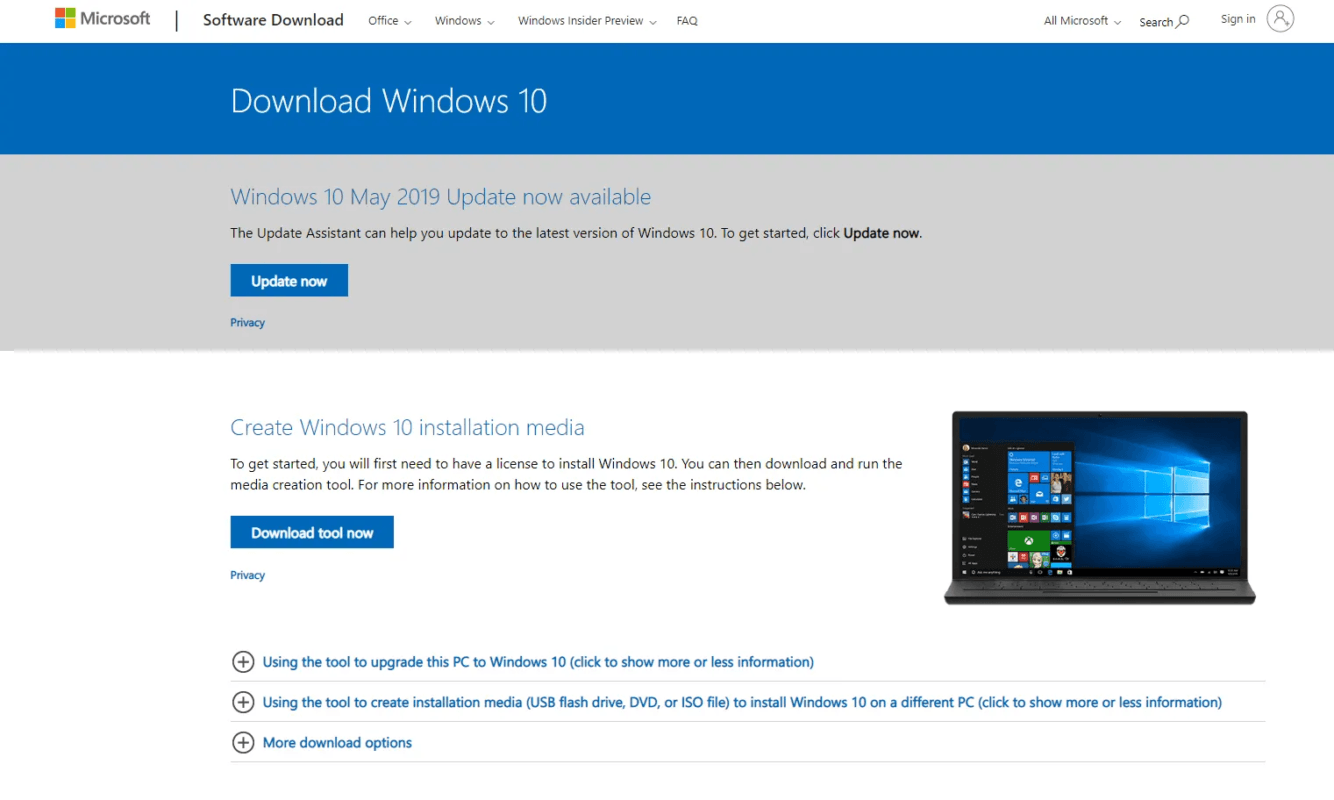Expand the upgrade this PC section
Screen dimensions: 1334x800
click(243, 662)
